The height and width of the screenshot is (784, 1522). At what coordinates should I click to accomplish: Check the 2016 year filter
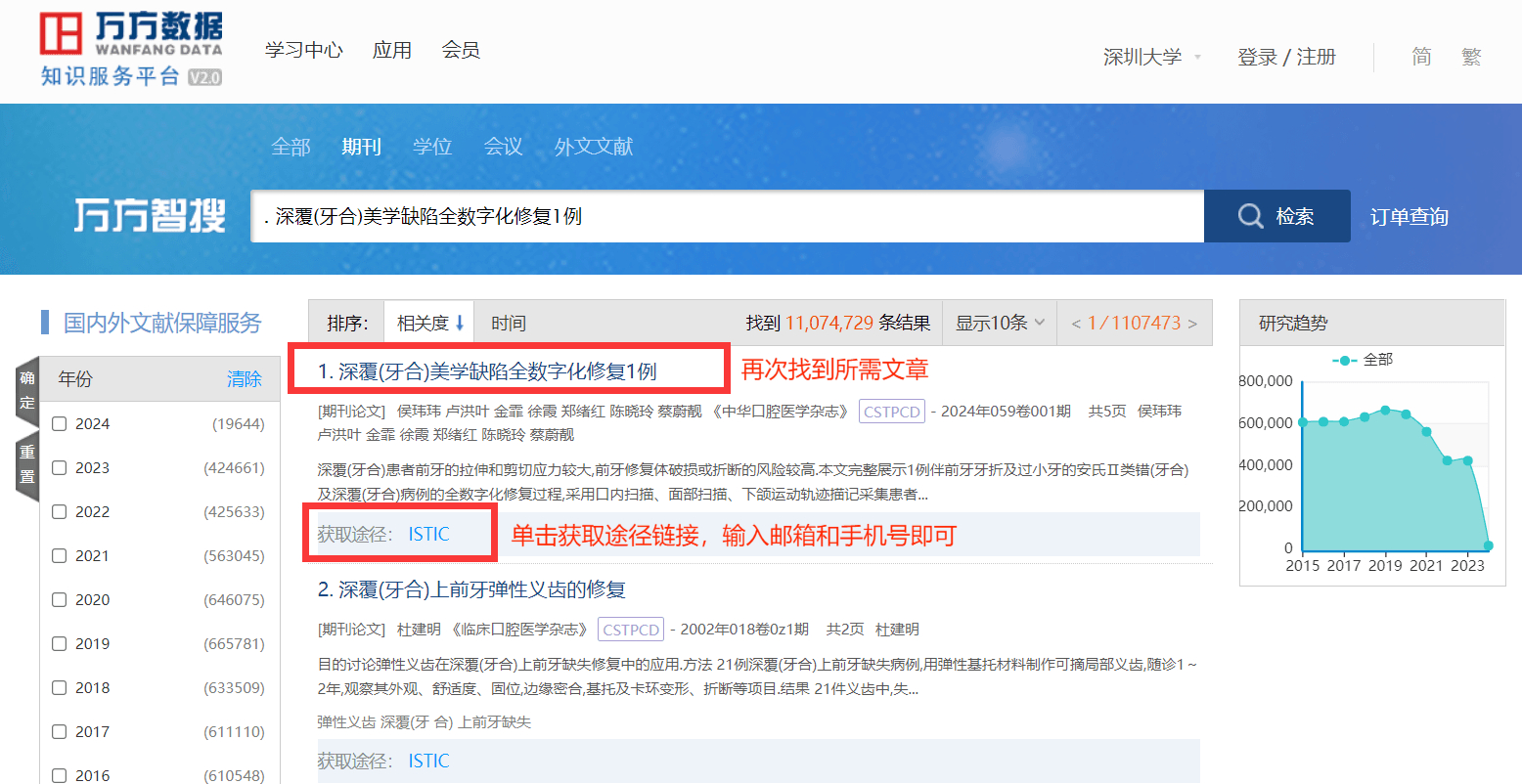[x=60, y=775]
